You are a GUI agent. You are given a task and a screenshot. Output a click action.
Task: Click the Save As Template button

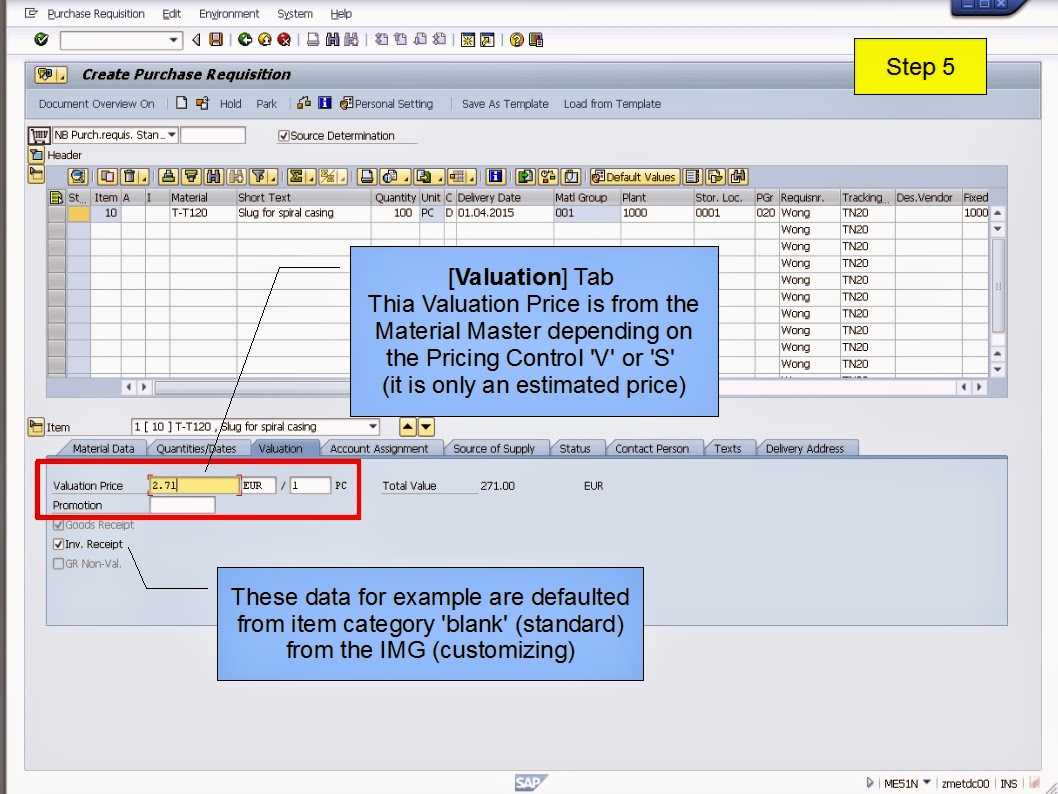tap(505, 103)
